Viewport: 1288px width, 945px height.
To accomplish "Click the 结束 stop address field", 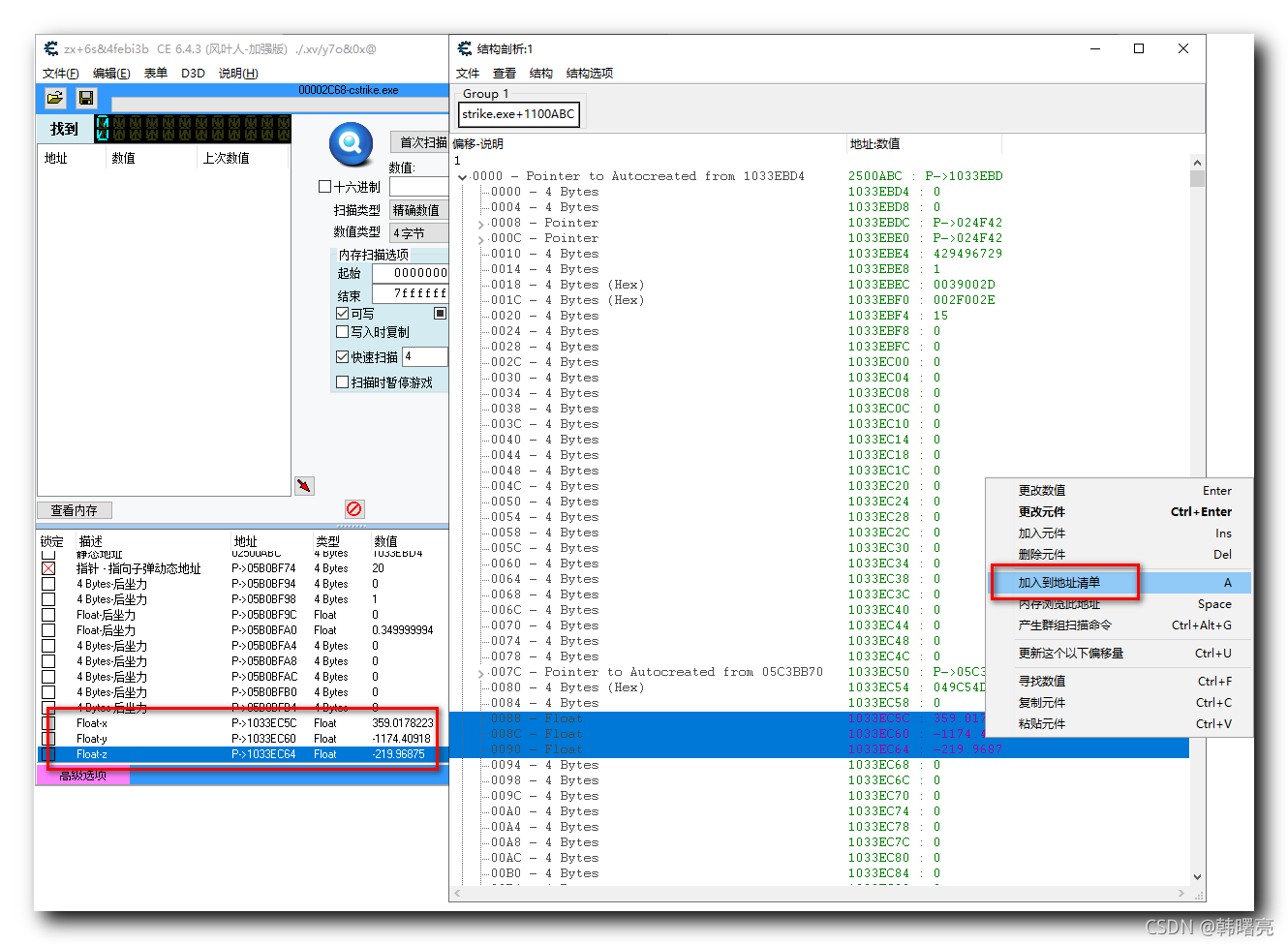I will [410, 293].
